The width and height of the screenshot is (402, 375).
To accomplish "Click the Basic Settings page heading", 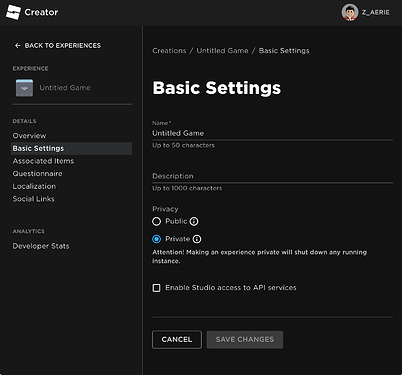I will [x=217, y=88].
